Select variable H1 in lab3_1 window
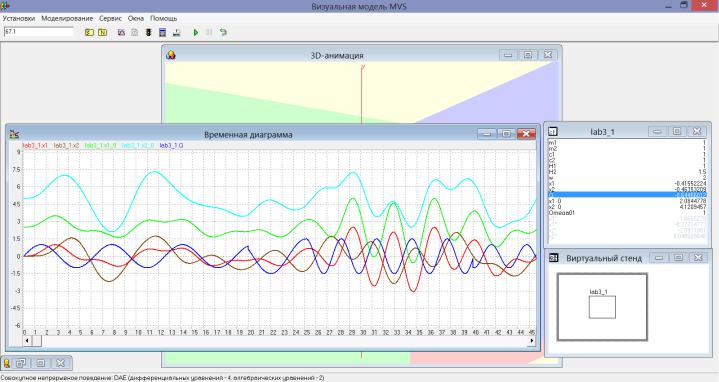 627,166
